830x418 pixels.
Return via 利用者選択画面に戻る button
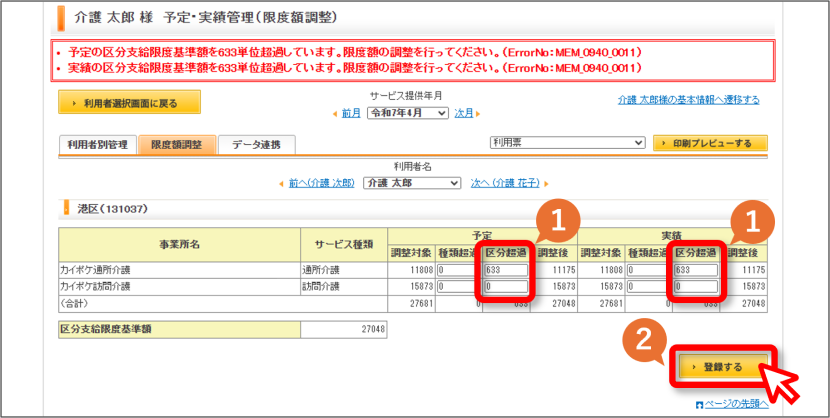129,102
